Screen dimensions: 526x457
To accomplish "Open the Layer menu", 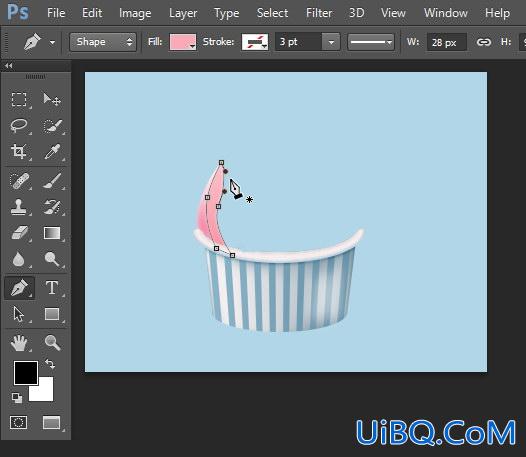I will click(183, 13).
